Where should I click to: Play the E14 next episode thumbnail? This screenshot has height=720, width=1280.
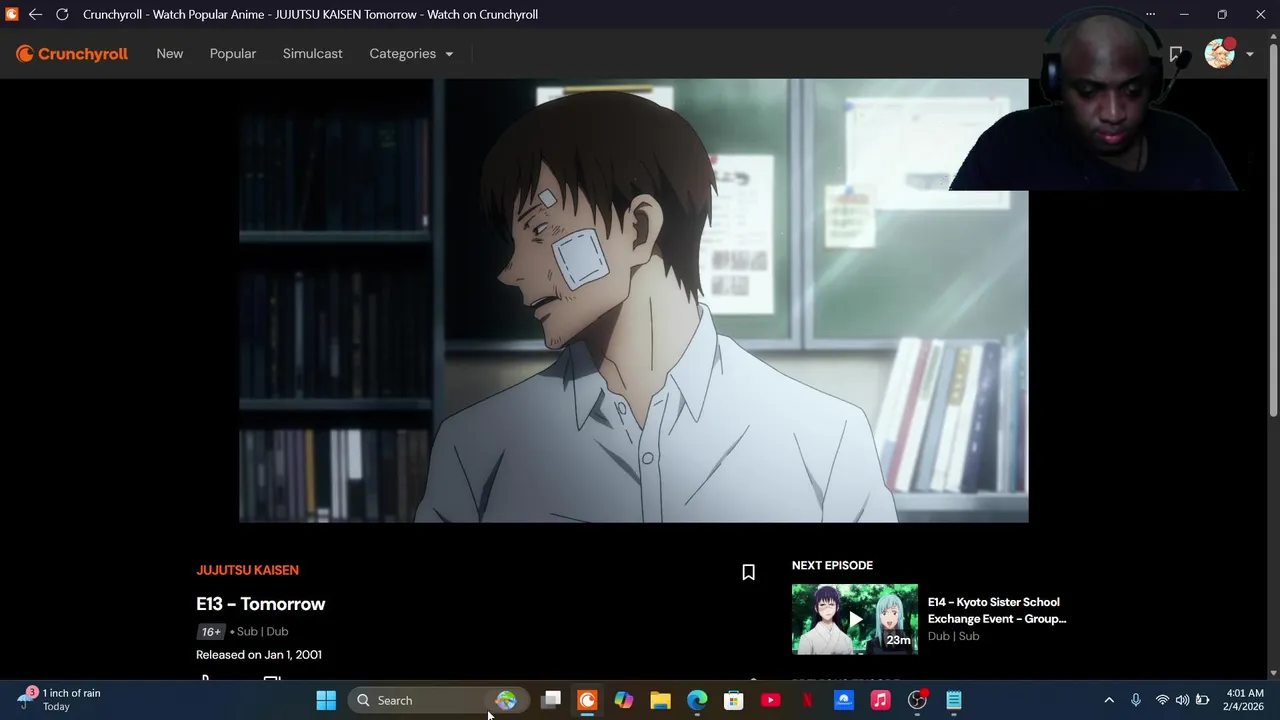(x=855, y=619)
